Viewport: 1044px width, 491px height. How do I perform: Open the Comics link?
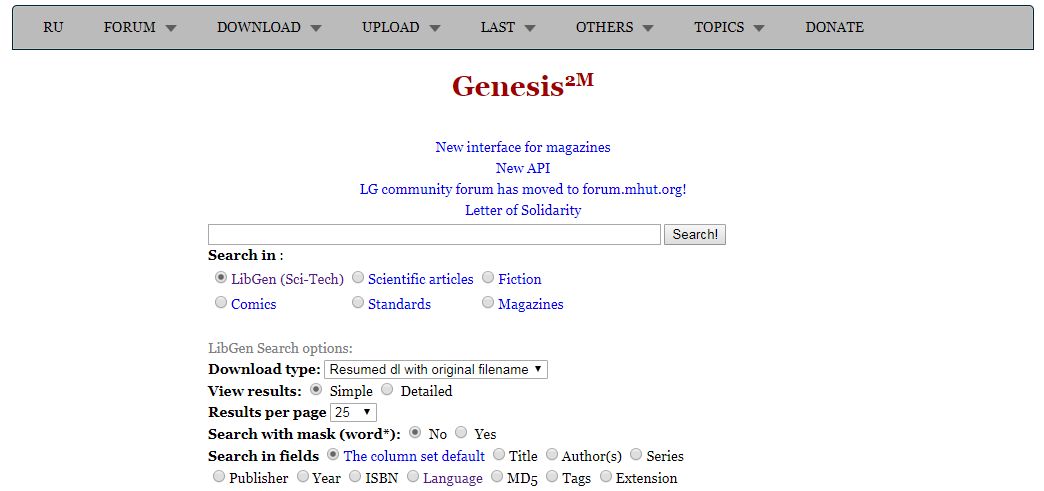[254, 304]
